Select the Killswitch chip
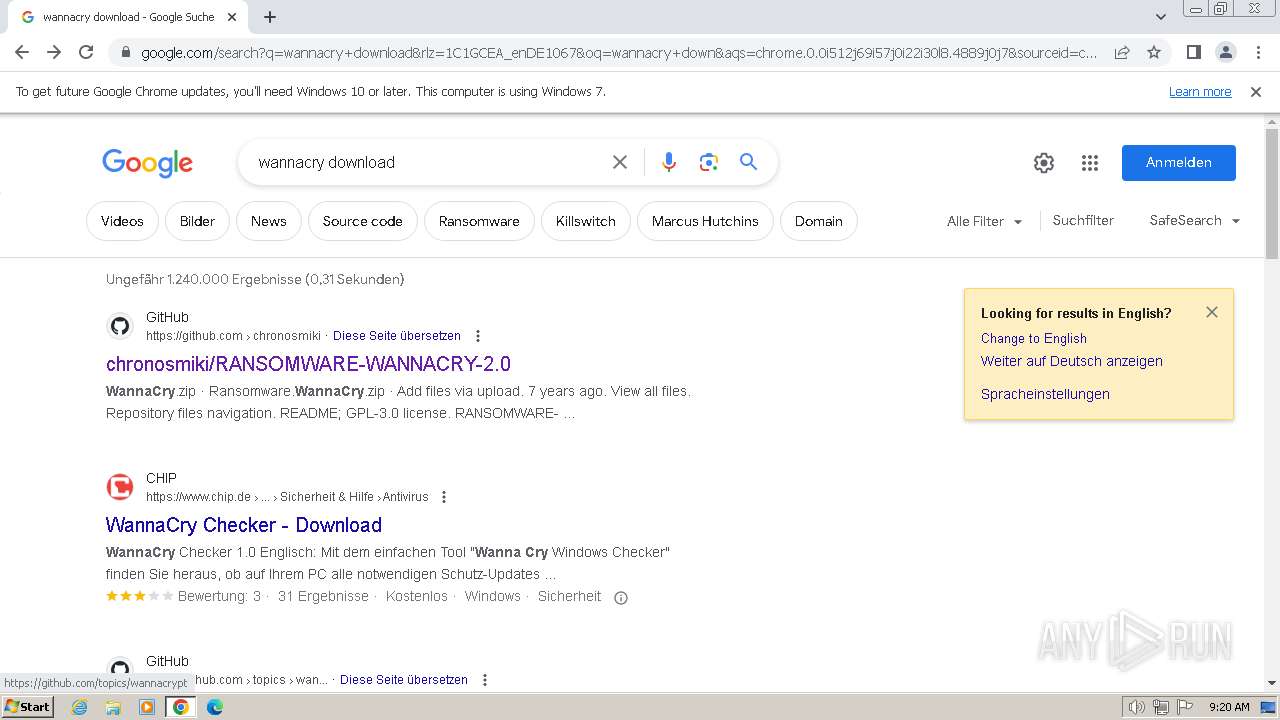Image resolution: width=1280 pixels, height=720 pixels. 586,221
